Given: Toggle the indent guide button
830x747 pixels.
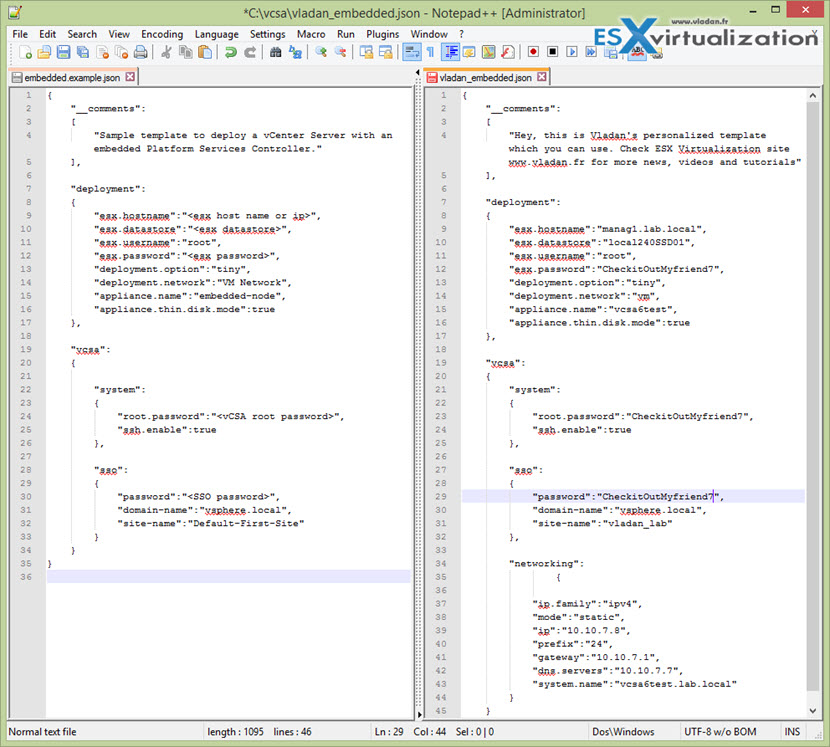Looking at the screenshot, I should click(450, 52).
